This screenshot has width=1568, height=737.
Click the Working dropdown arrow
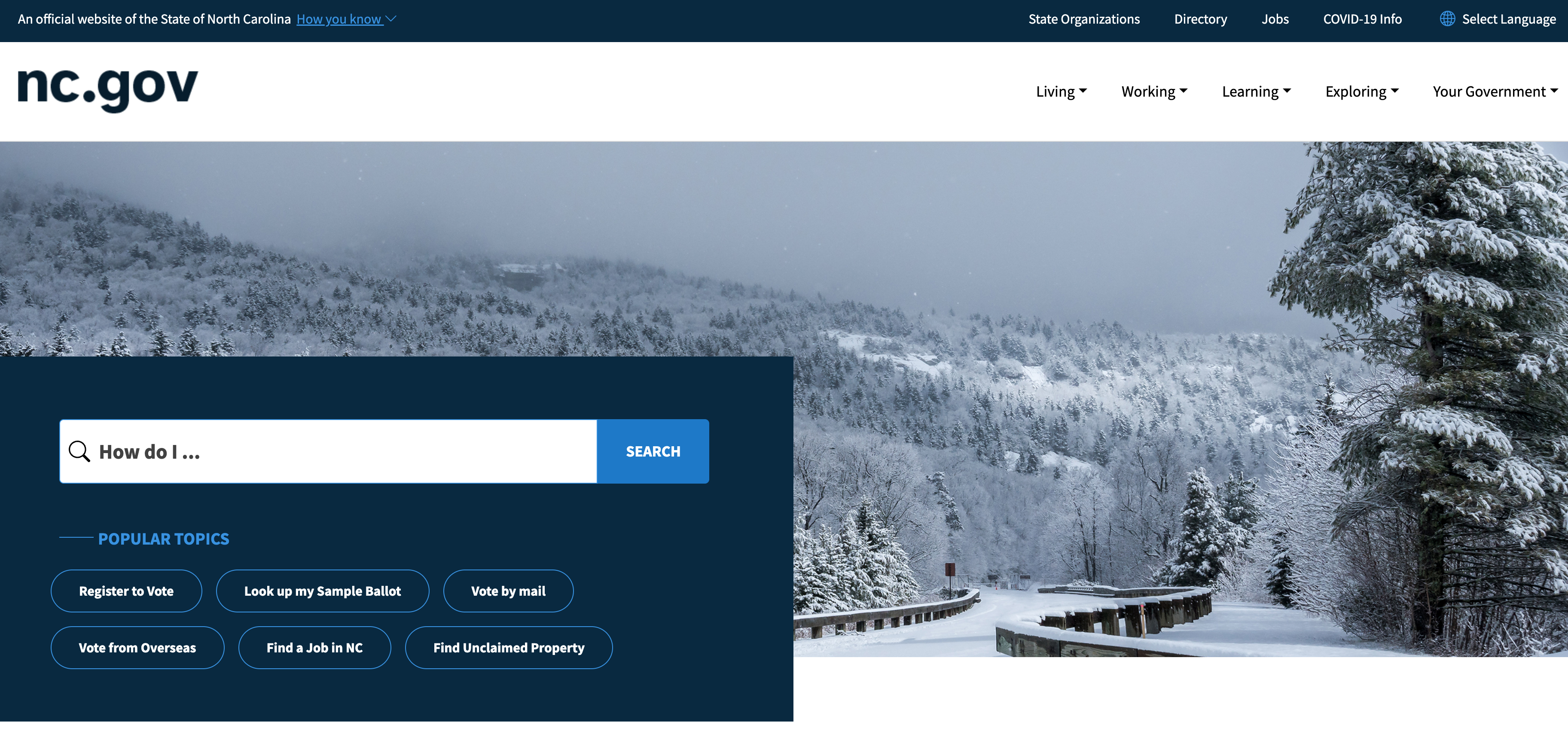click(x=1185, y=91)
